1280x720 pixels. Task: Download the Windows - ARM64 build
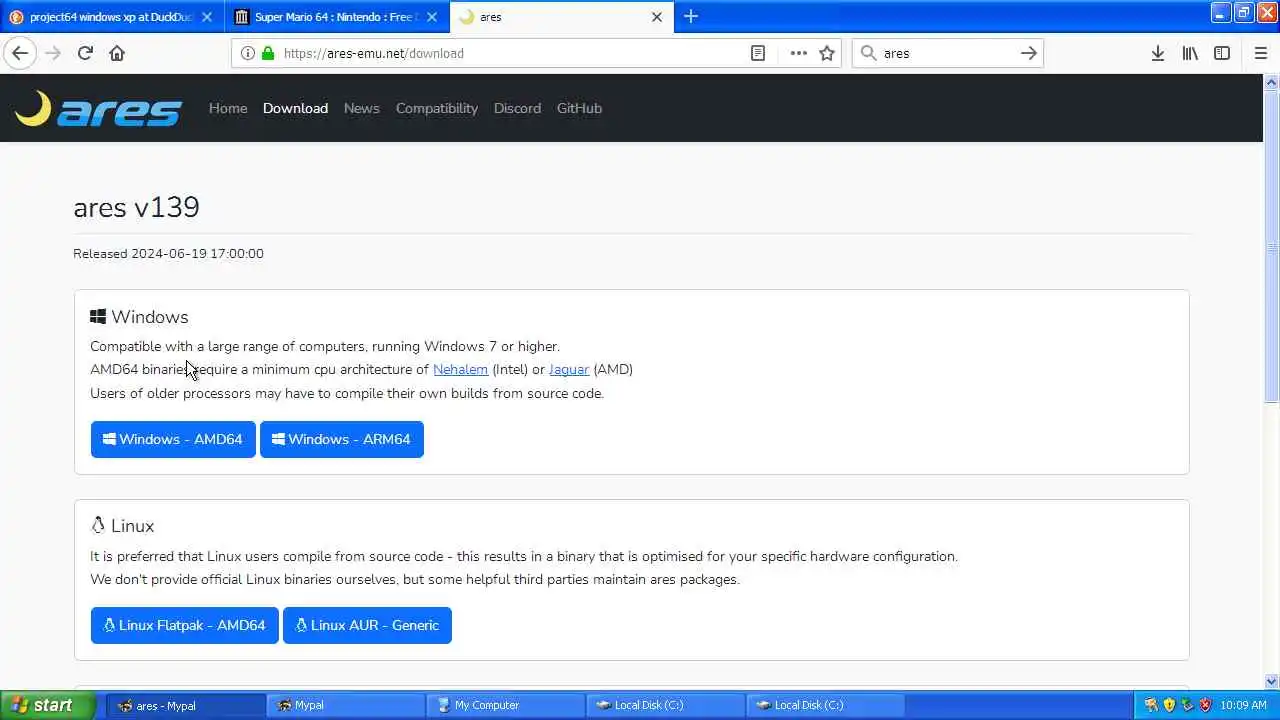342,439
